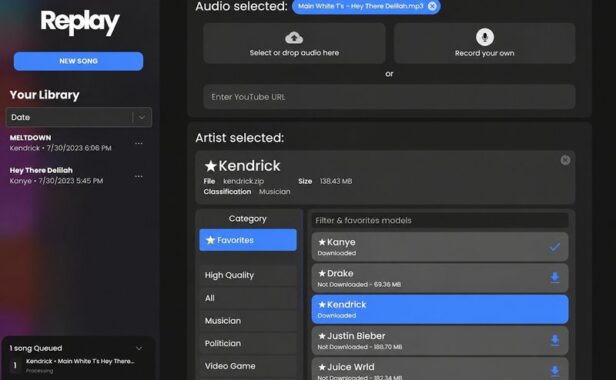Click the NEW SONG button
The height and width of the screenshot is (380, 616).
click(x=78, y=61)
